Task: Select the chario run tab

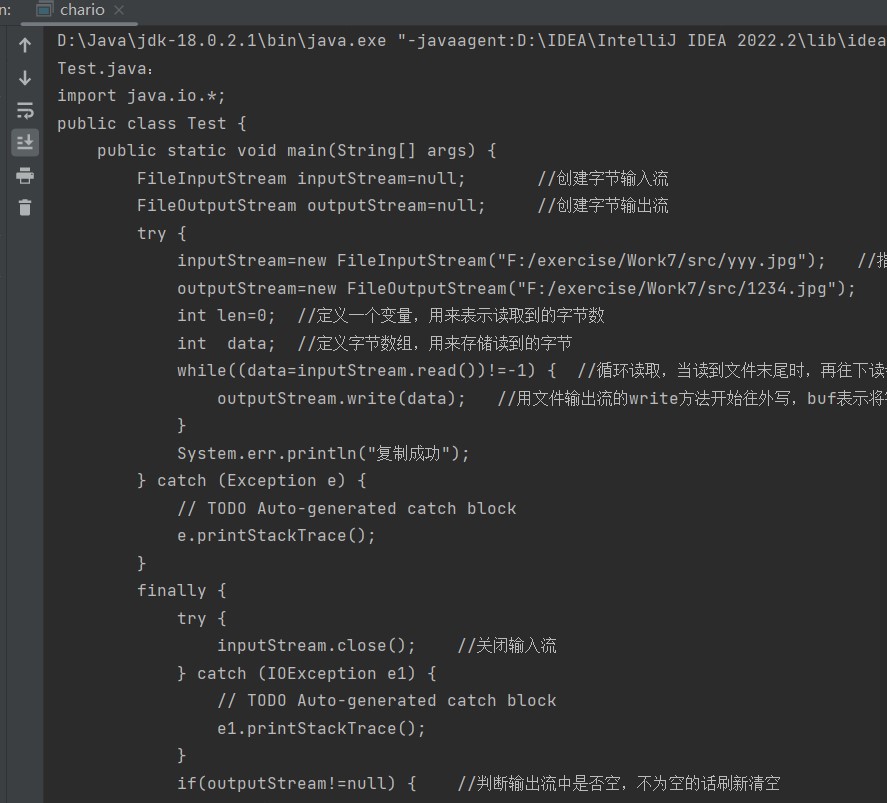Action: (x=81, y=10)
